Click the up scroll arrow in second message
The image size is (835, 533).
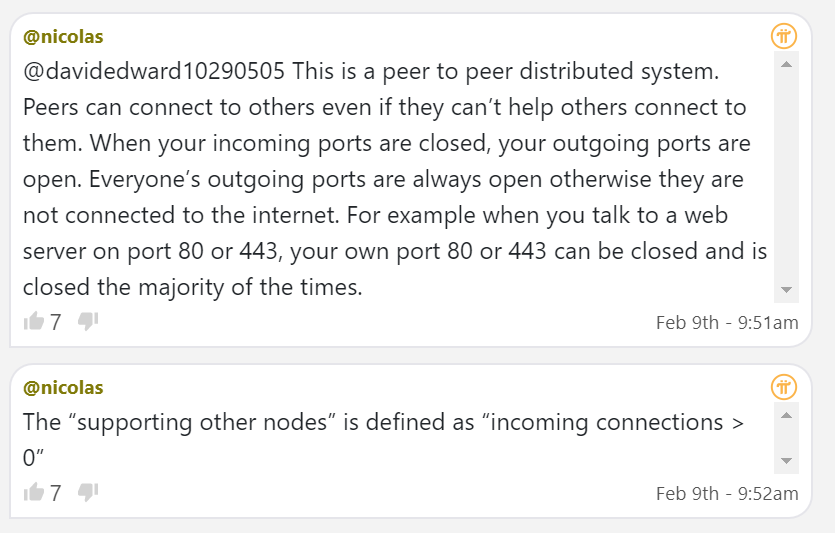point(786,415)
